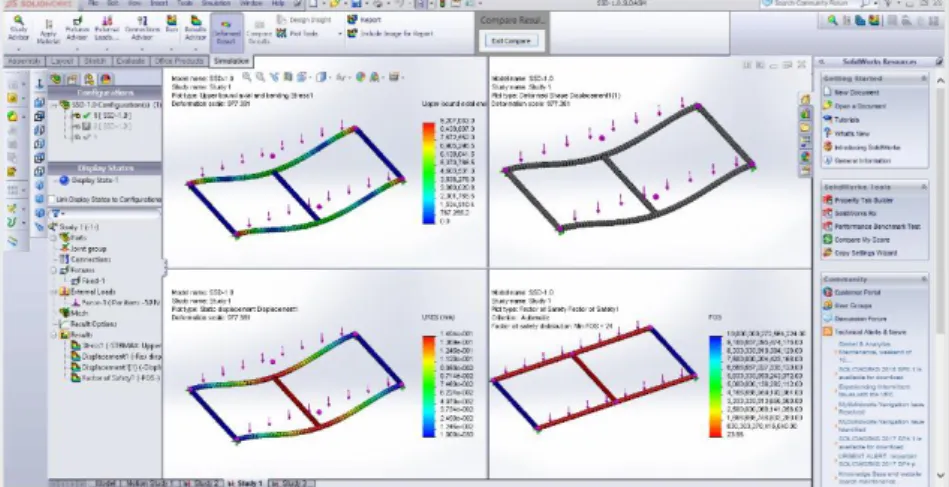Select the Joint group tree item

tap(84, 249)
